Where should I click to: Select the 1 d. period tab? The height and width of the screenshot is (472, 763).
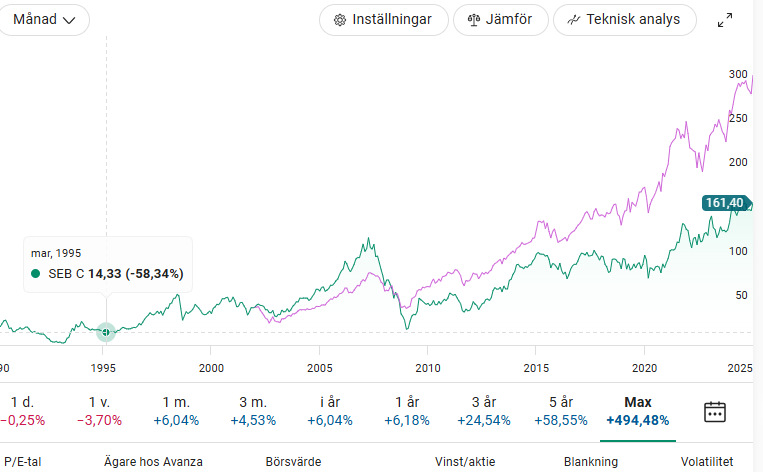coord(21,410)
